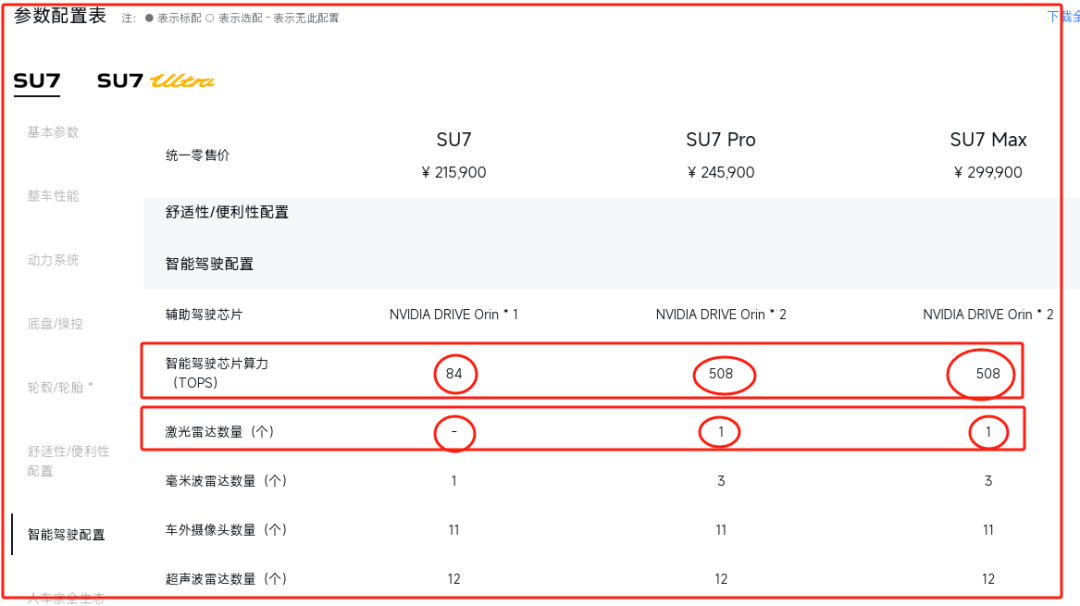
Task: Click the 参数配置表 page title
Action: tap(60, 16)
